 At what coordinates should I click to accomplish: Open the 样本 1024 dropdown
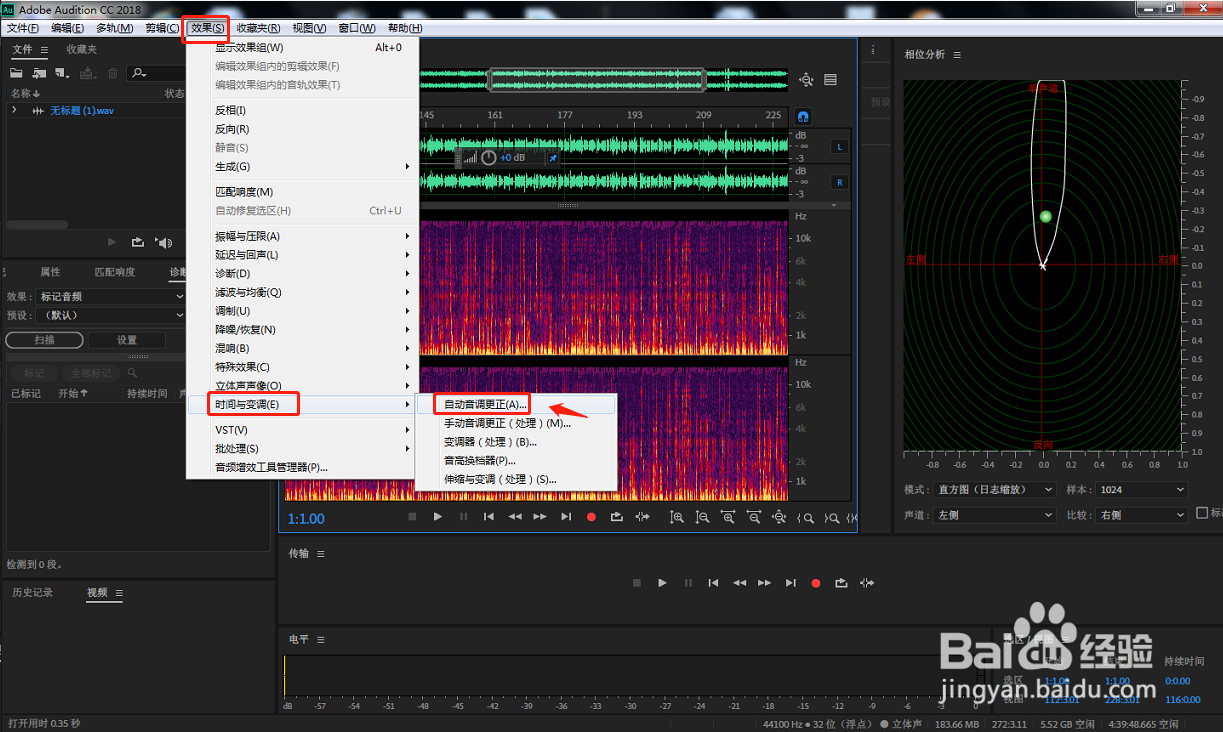pyautogui.click(x=1141, y=490)
